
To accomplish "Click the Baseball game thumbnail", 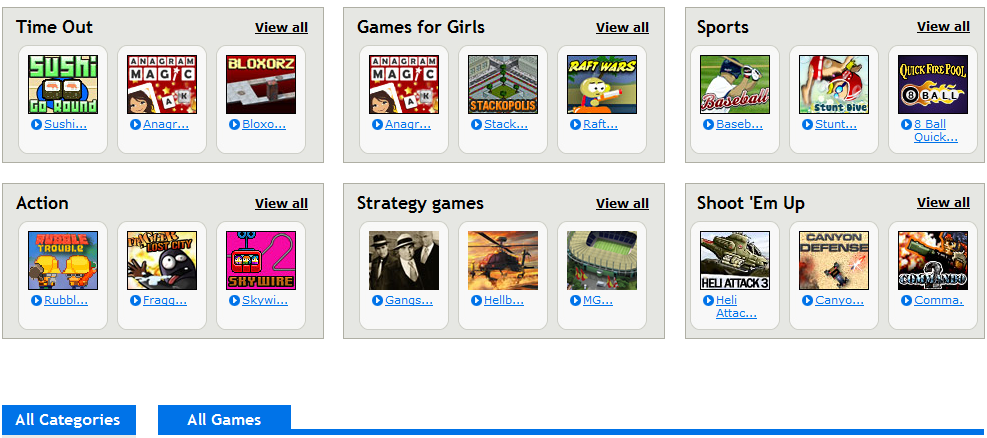I will pos(735,84).
